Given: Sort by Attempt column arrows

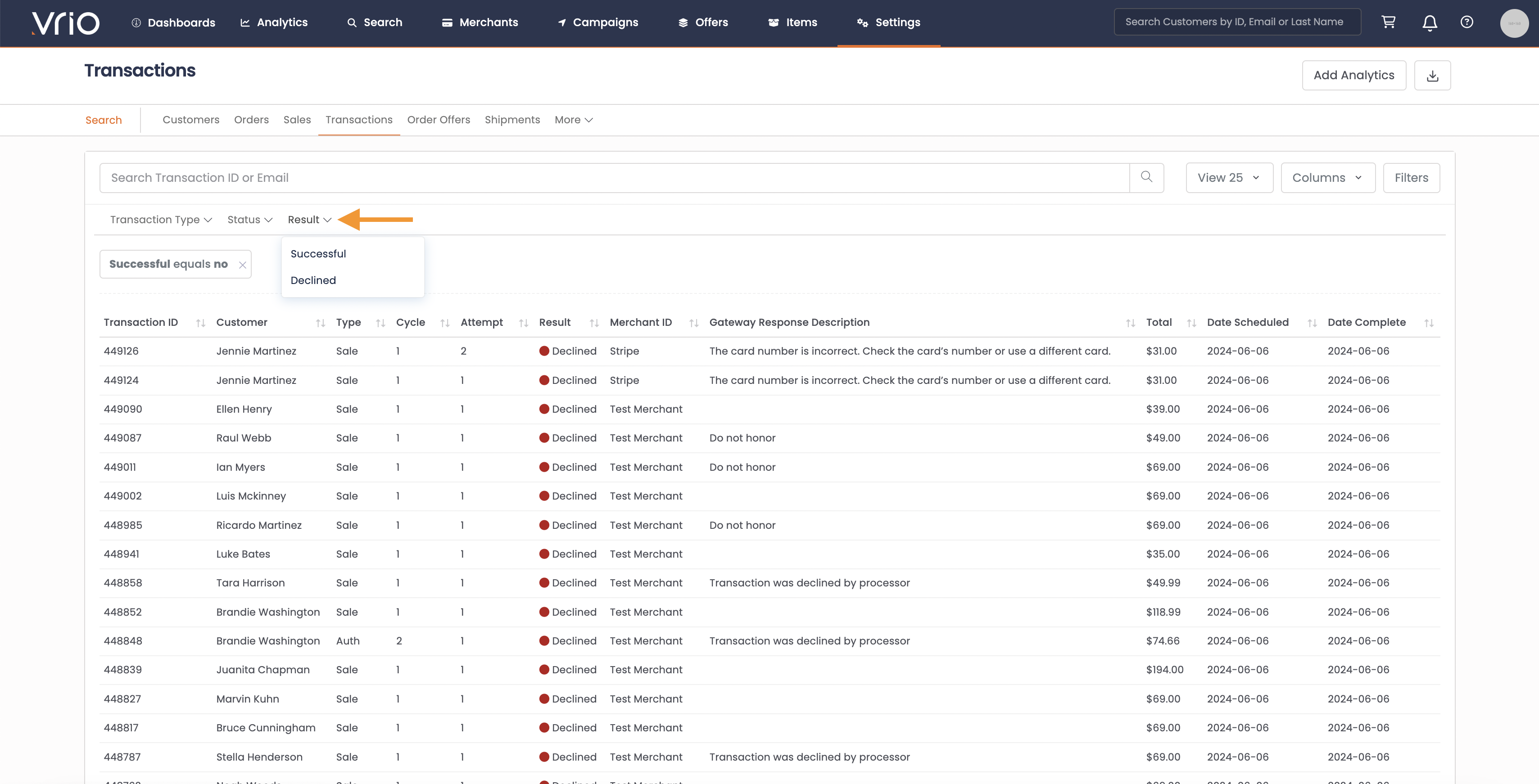Looking at the screenshot, I should click(x=523, y=323).
